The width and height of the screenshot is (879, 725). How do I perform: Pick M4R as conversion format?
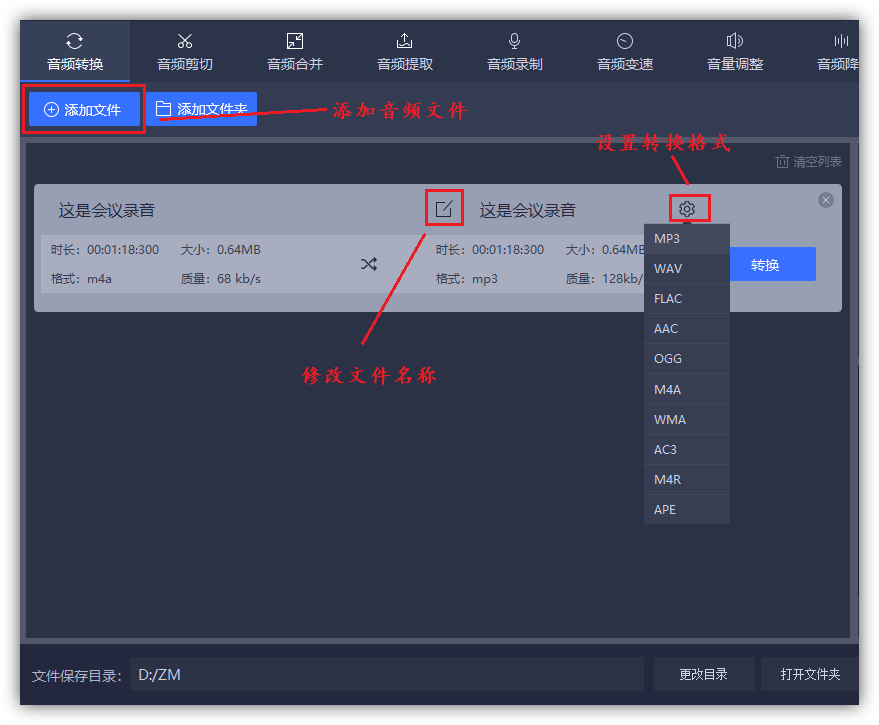tap(686, 479)
